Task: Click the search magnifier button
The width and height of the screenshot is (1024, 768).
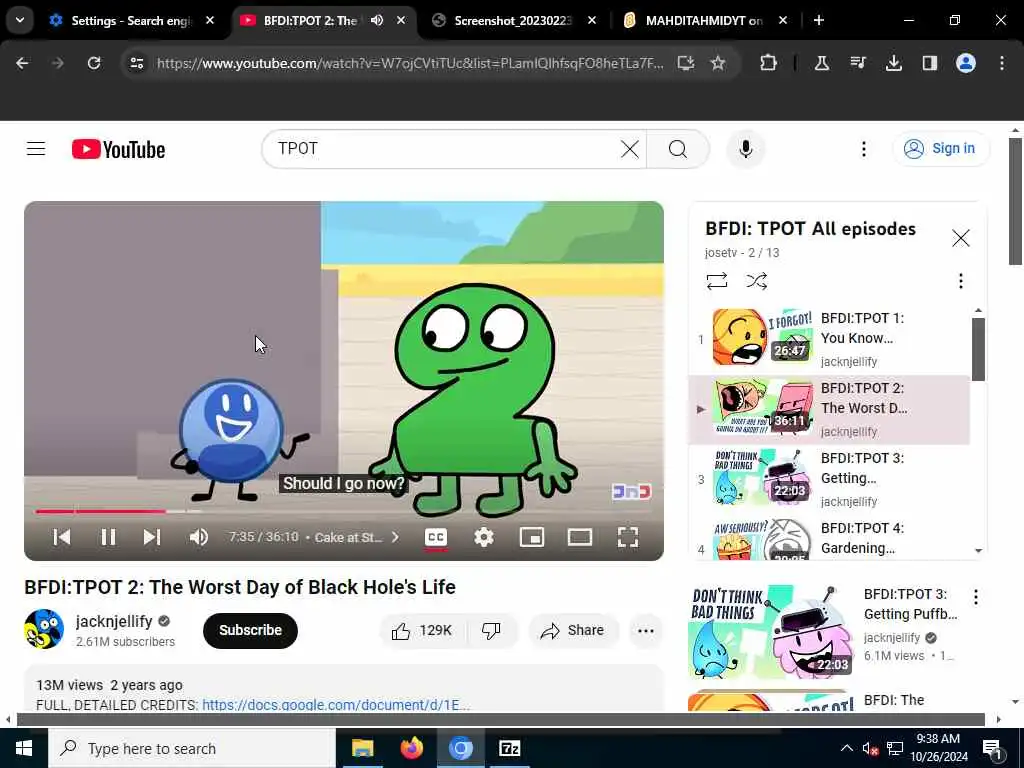Action: [678, 149]
